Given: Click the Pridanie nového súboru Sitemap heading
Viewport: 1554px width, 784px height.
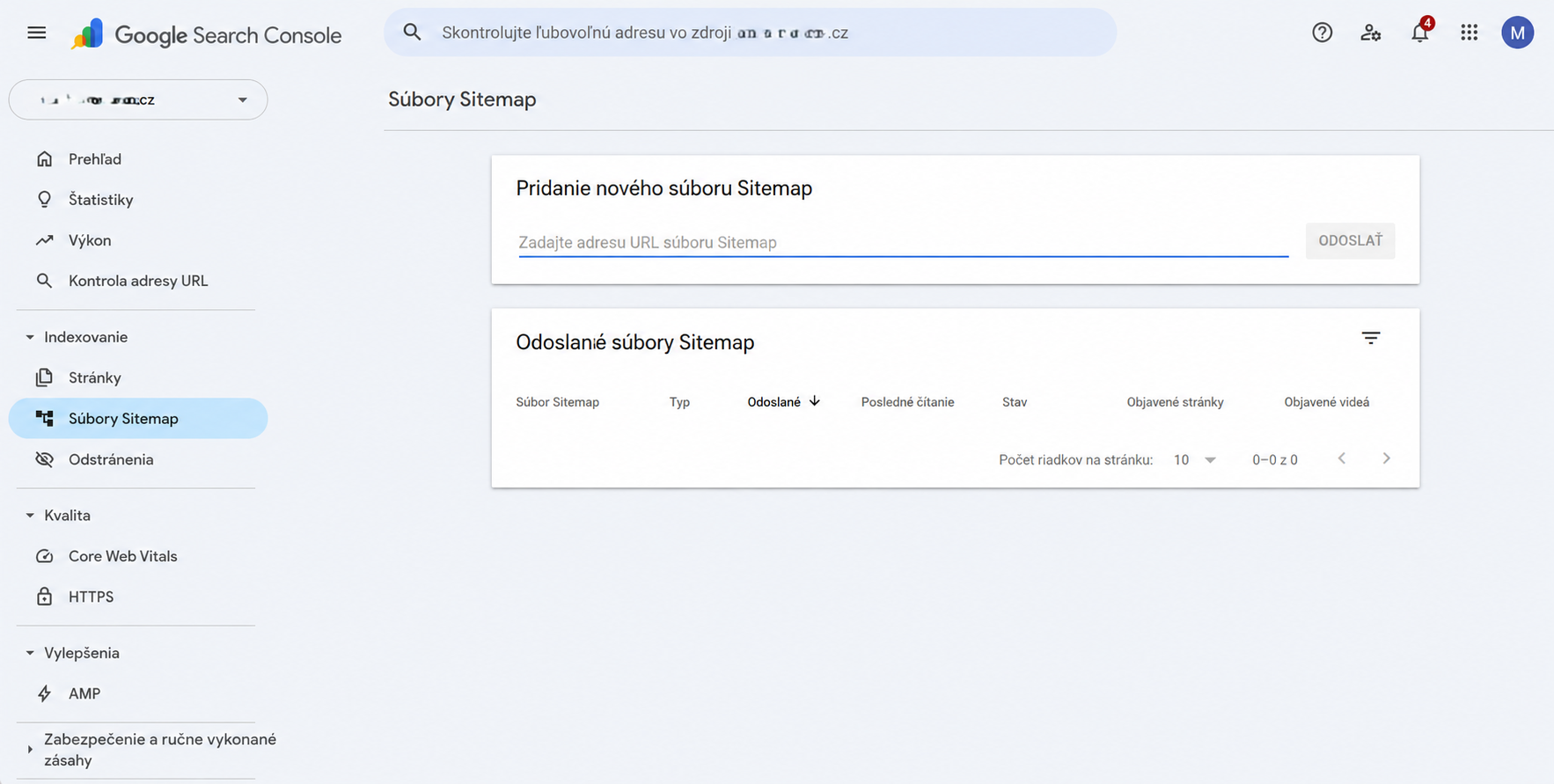Looking at the screenshot, I should click(663, 188).
